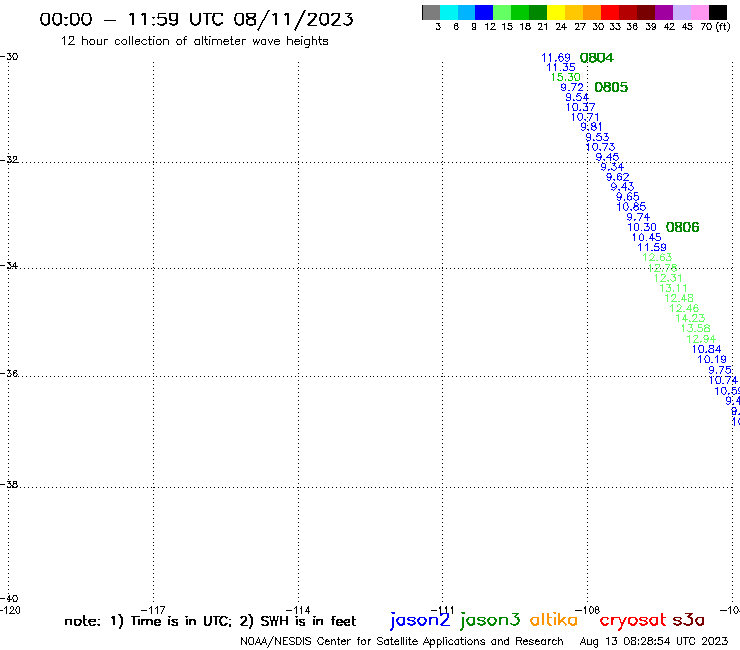Image resolution: width=740 pixels, height=650 pixels.
Task: Click the green 15.30 wave height value
Action: tap(565, 77)
